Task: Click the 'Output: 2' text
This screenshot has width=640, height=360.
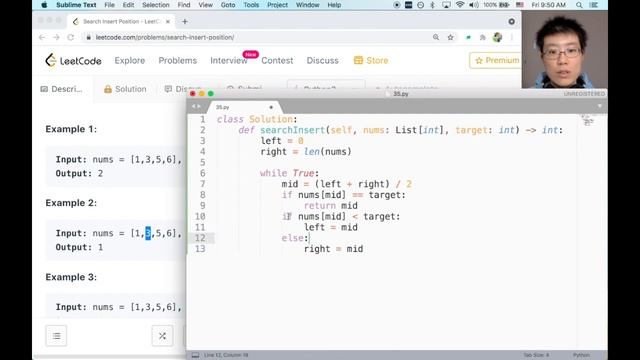Action: point(79,173)
